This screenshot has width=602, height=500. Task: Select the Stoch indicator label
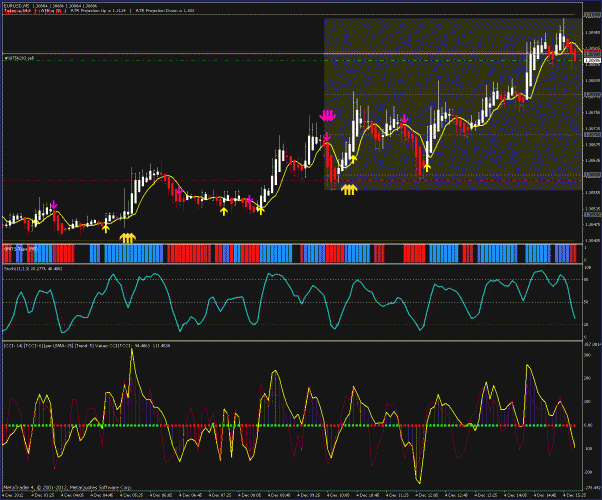33,268
